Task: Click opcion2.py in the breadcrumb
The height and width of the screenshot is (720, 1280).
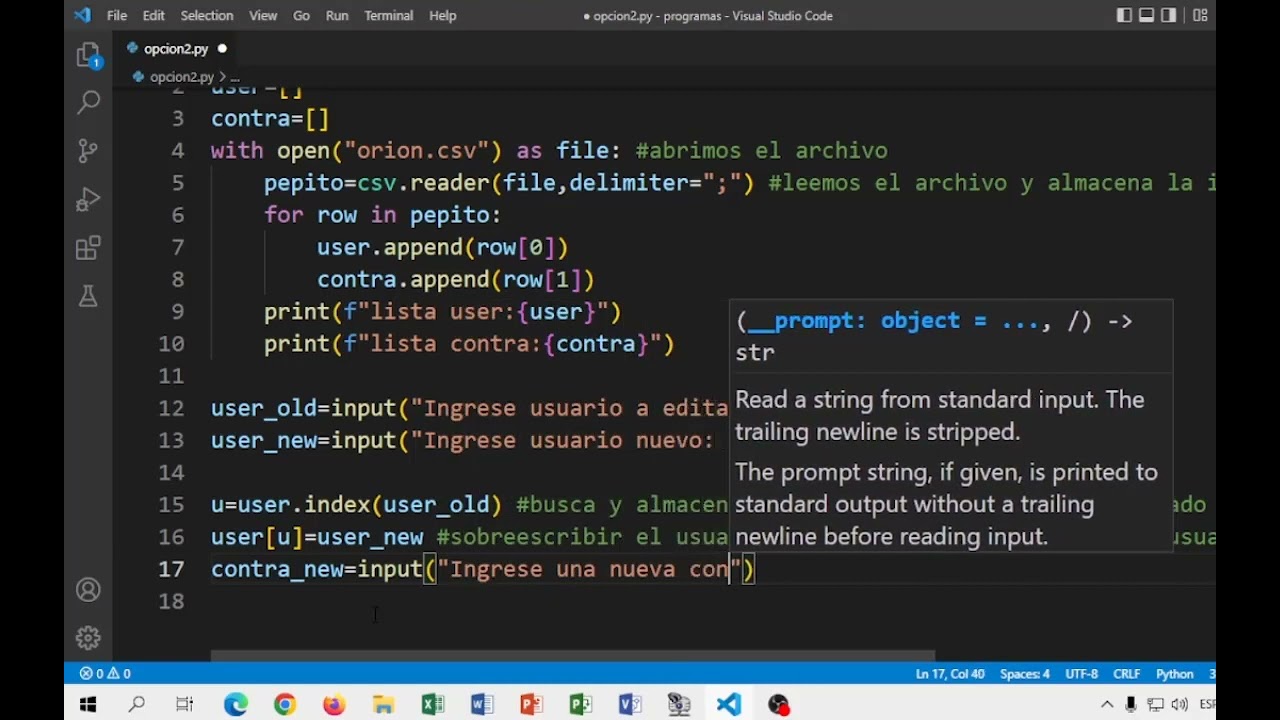Action: pos(181,76)
